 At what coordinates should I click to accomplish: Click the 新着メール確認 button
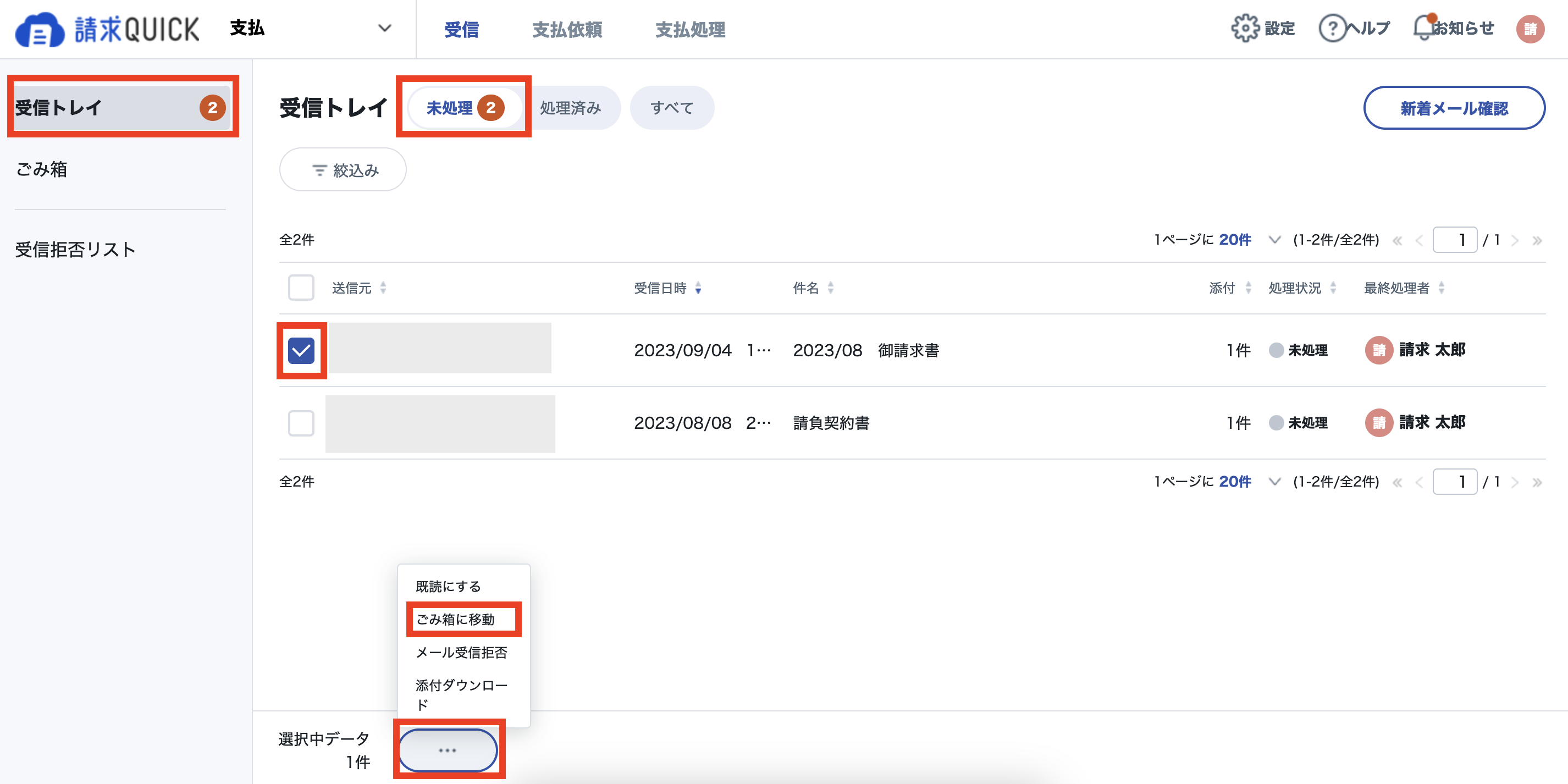coord(1454,108)
